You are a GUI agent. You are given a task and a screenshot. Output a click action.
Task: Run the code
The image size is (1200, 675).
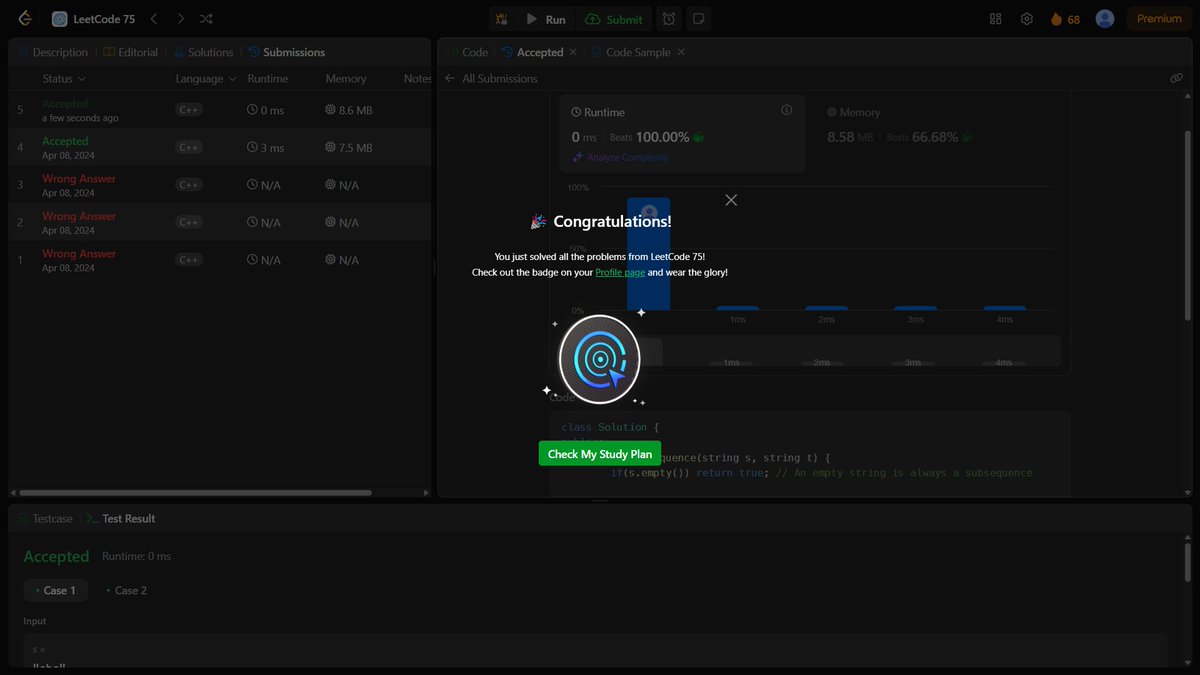tap(546, 19)
